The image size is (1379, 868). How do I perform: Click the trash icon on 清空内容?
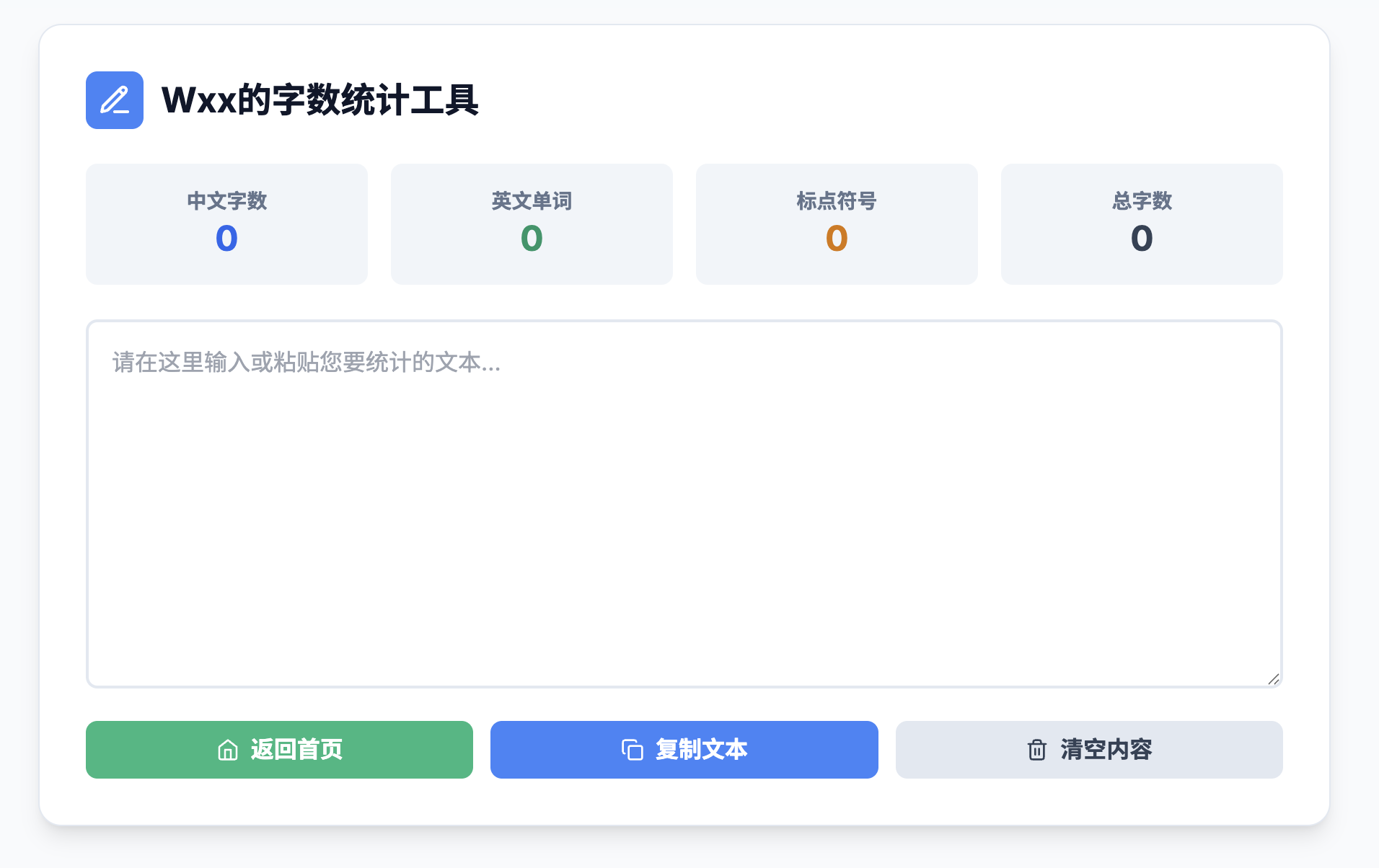[1036, 750]
